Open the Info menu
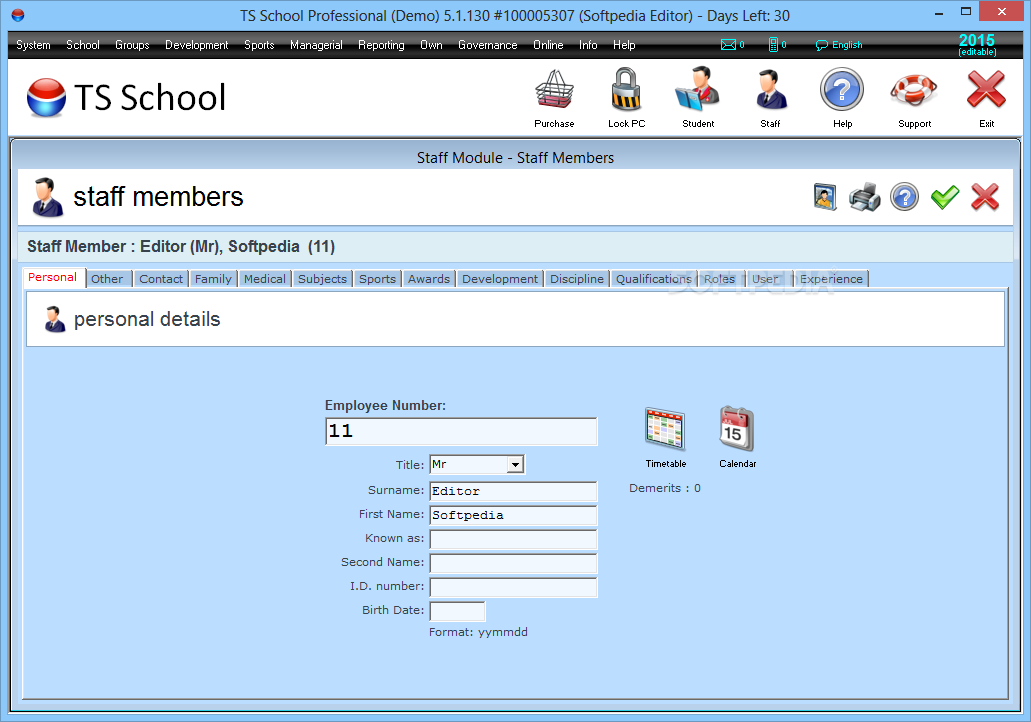The image size is (1031, 722). tap(588, 45)
